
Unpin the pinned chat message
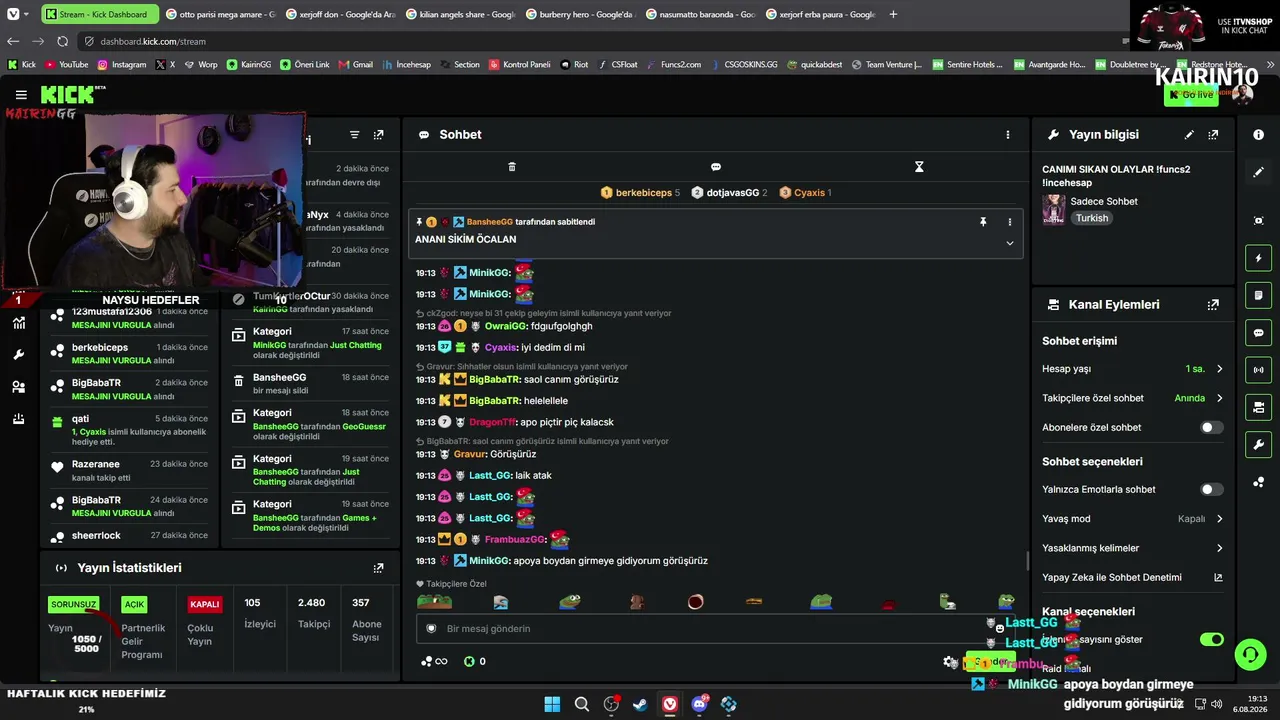(x=983, y=222)
